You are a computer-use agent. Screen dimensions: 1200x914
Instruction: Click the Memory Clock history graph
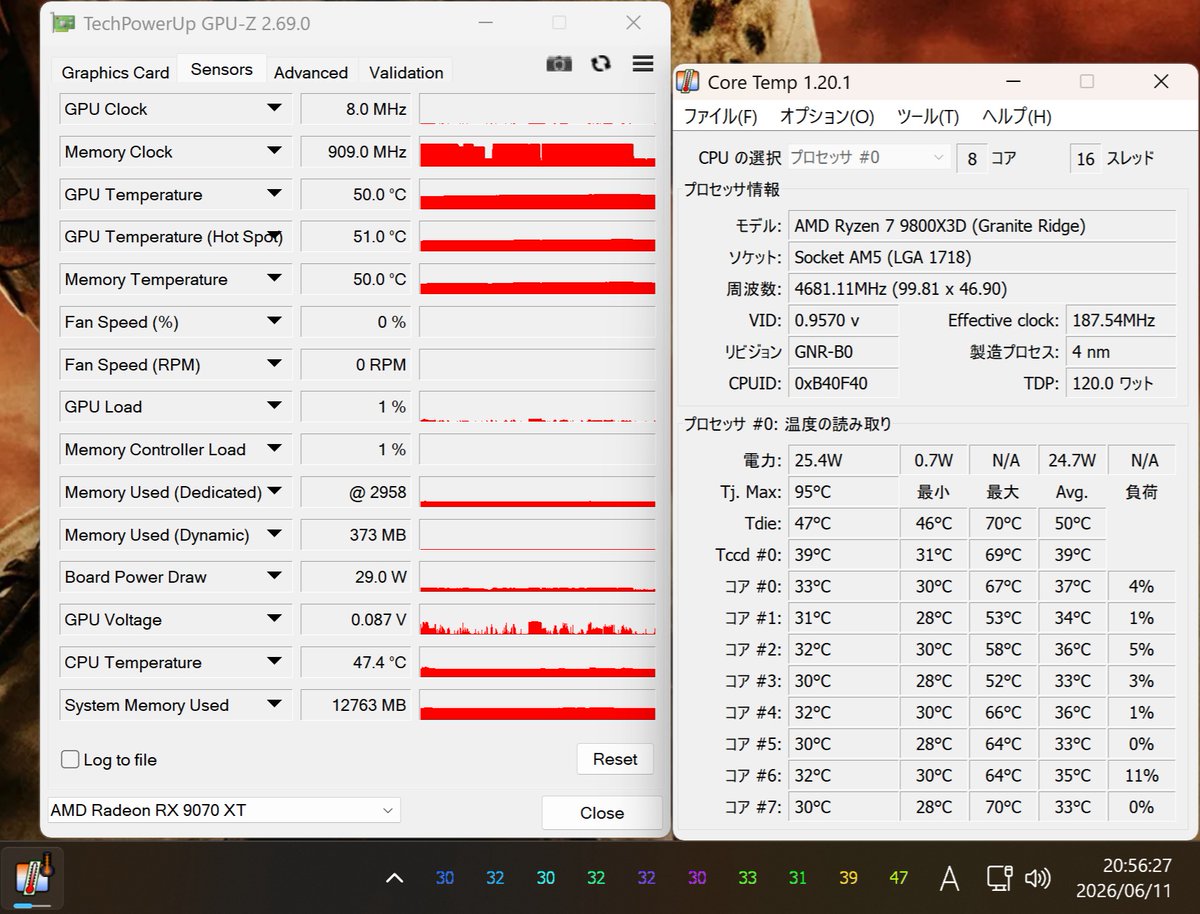(x=537, y=152)
